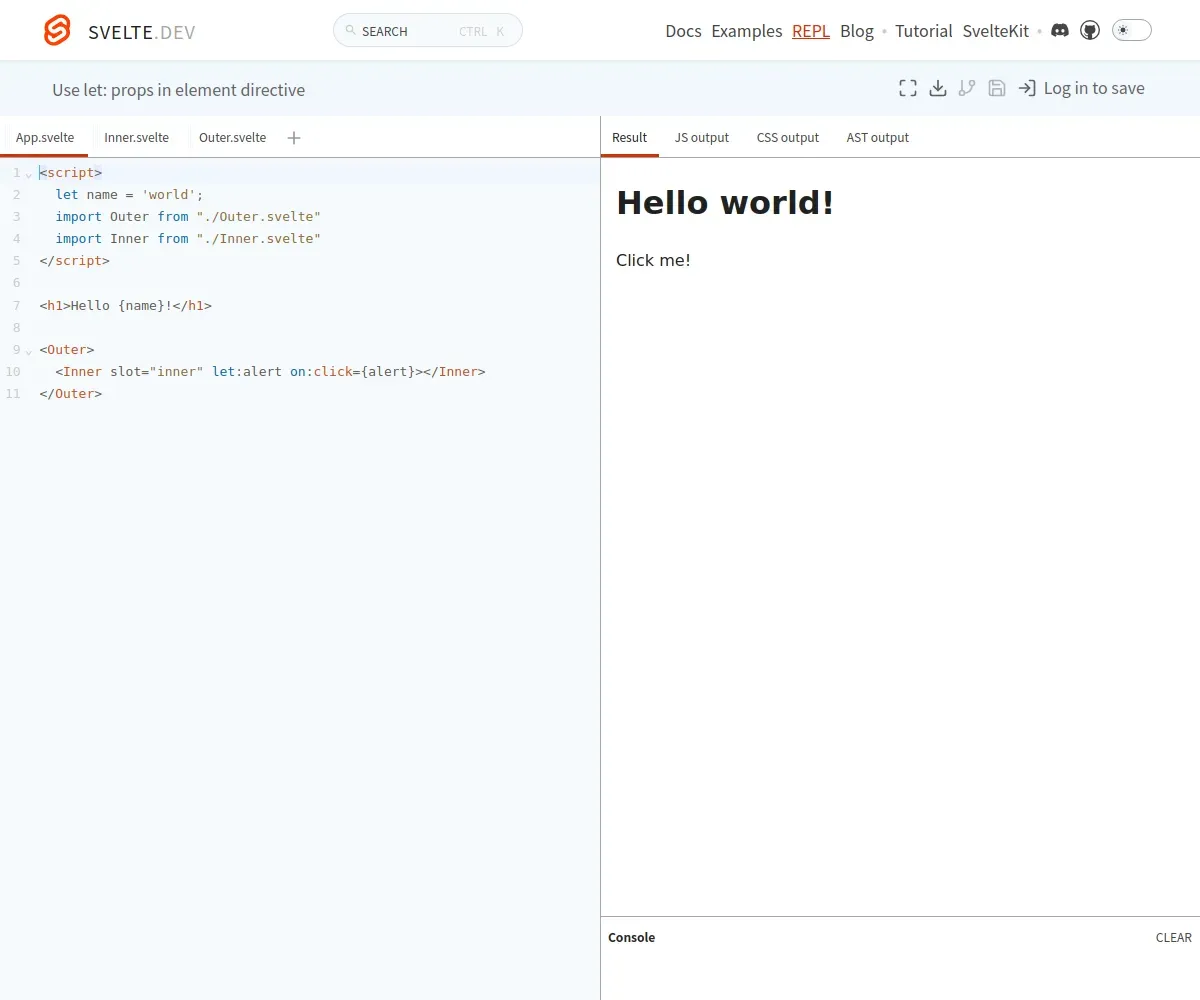This screenshot has width=1200, height=1000.
Task: Switch to the Inner.svelte tab
Action: point(136,138)
